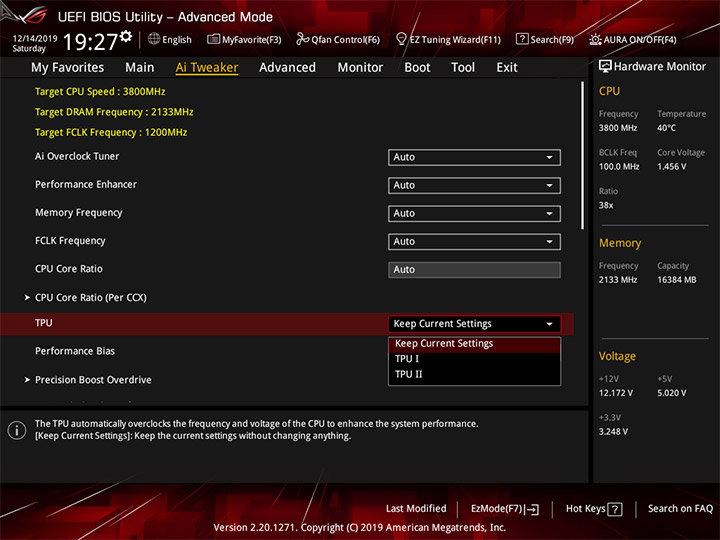This screenshot has height=540, width=720.
Task: Click +3.3V voltage value 3.248 V
Action: tap(613, 432)
